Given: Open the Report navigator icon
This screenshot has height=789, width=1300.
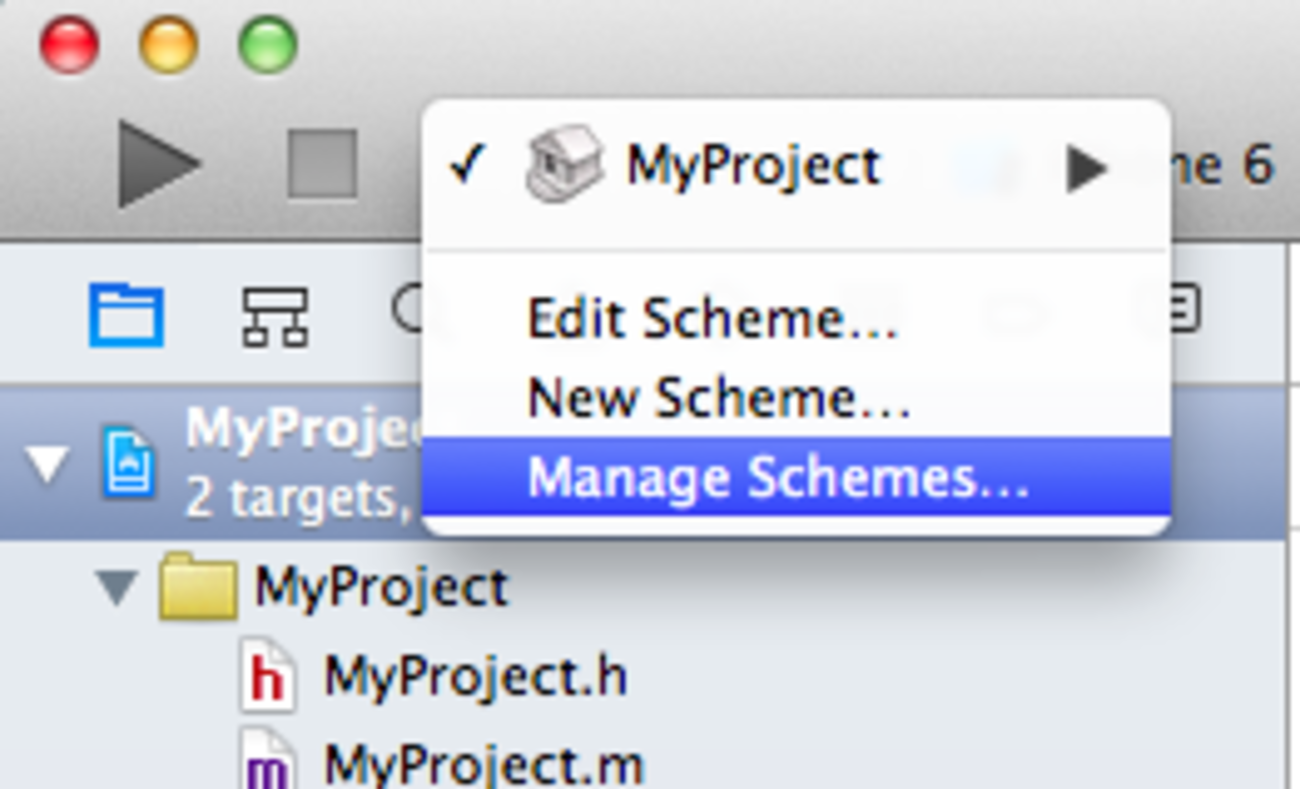Looking at the screenshot, I should click(1178, 309).
